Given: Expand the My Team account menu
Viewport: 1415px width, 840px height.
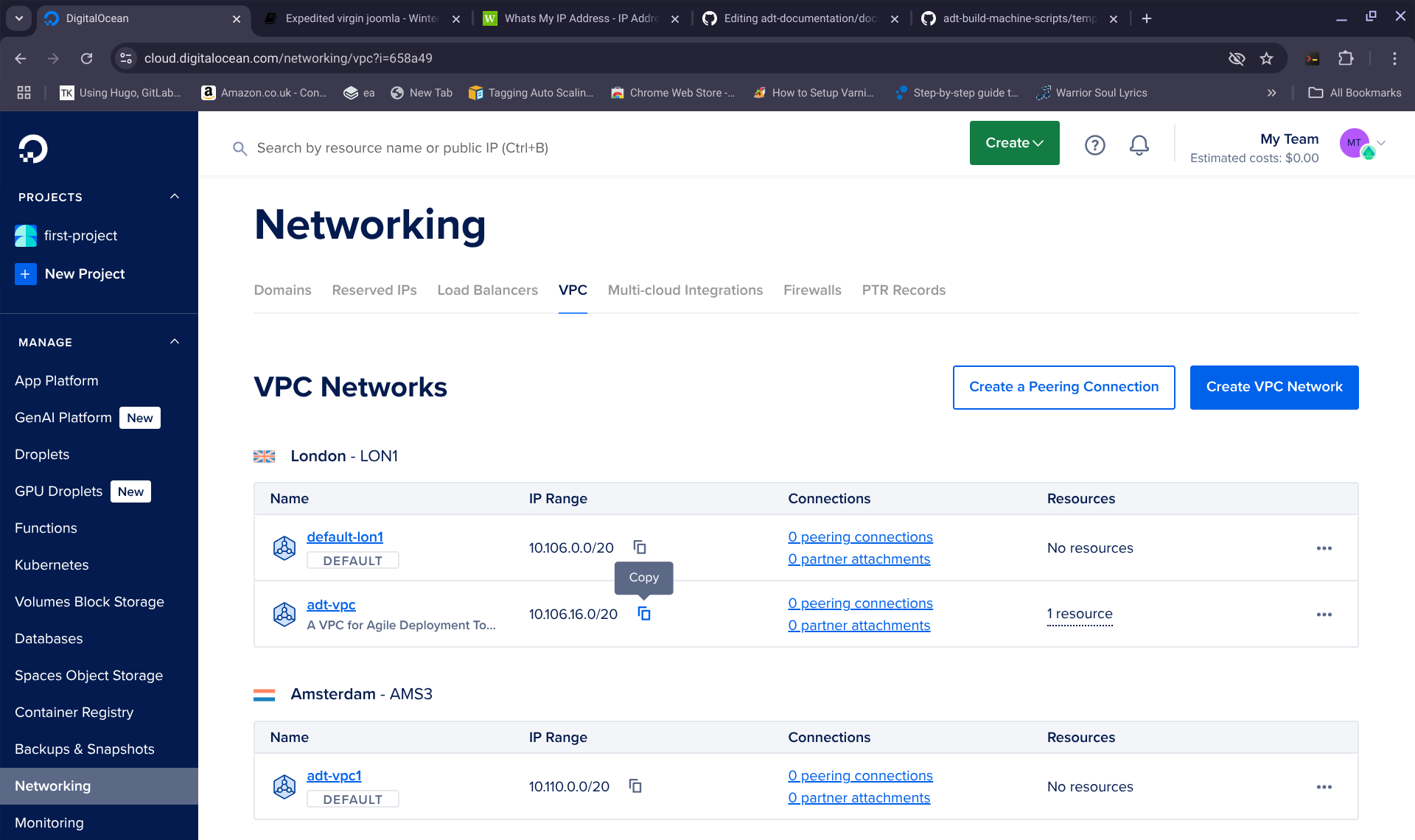Looking at the screenshot, I should tap(1381, 143).
